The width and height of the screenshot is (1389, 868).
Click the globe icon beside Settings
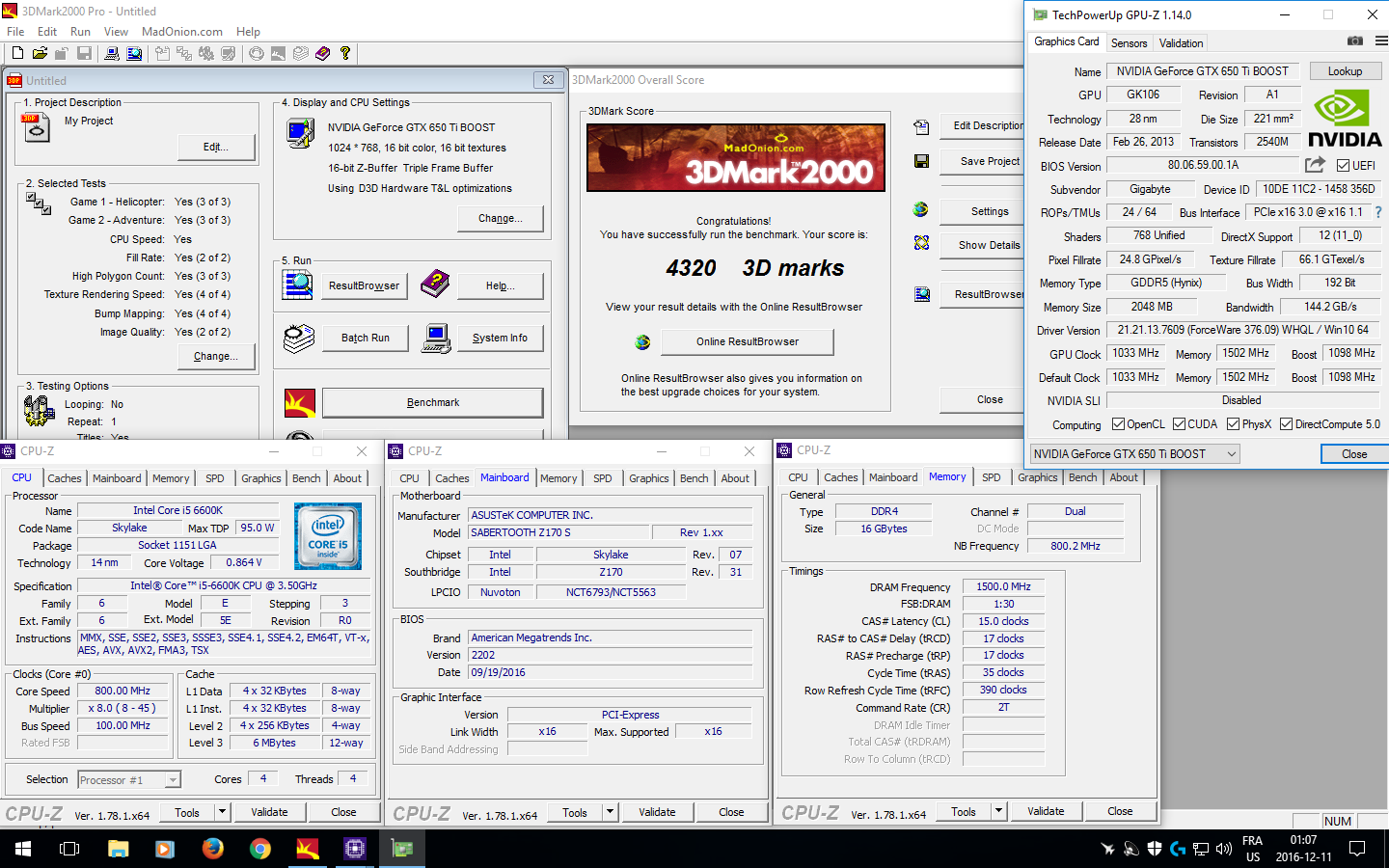(920, 209)
